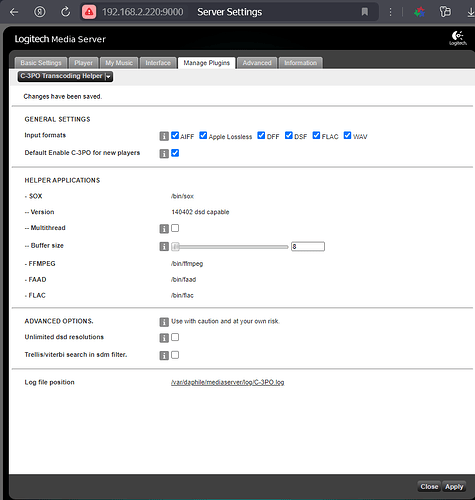Click info icon for Default Enable C-3PO
This screenshot has width=475, height=500.
164,153
